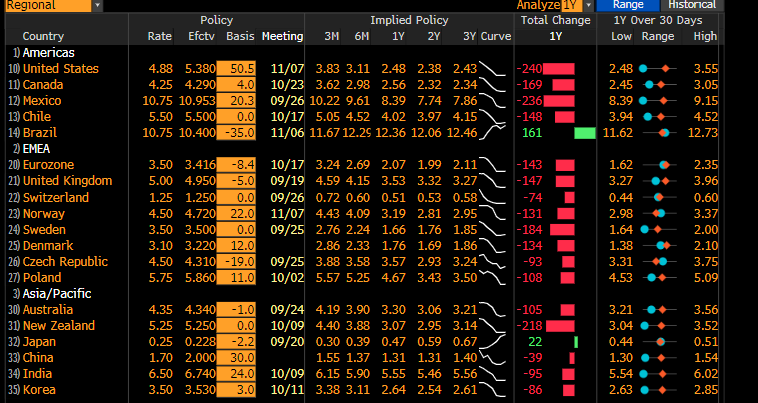Switch to the Historical tab
Screen dimensions: 758x403
(692, 5)
